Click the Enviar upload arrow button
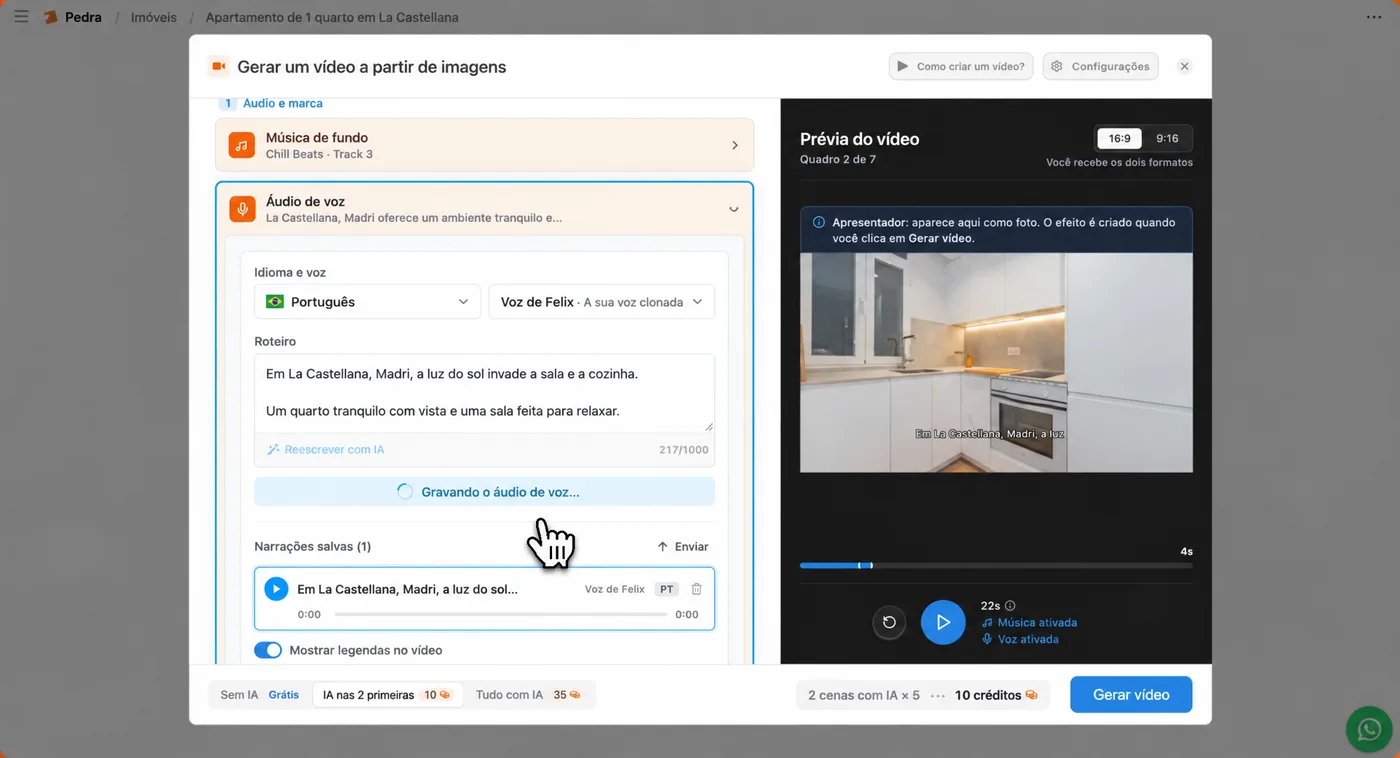Screen dimensions: 1400x758 [683, 546]
